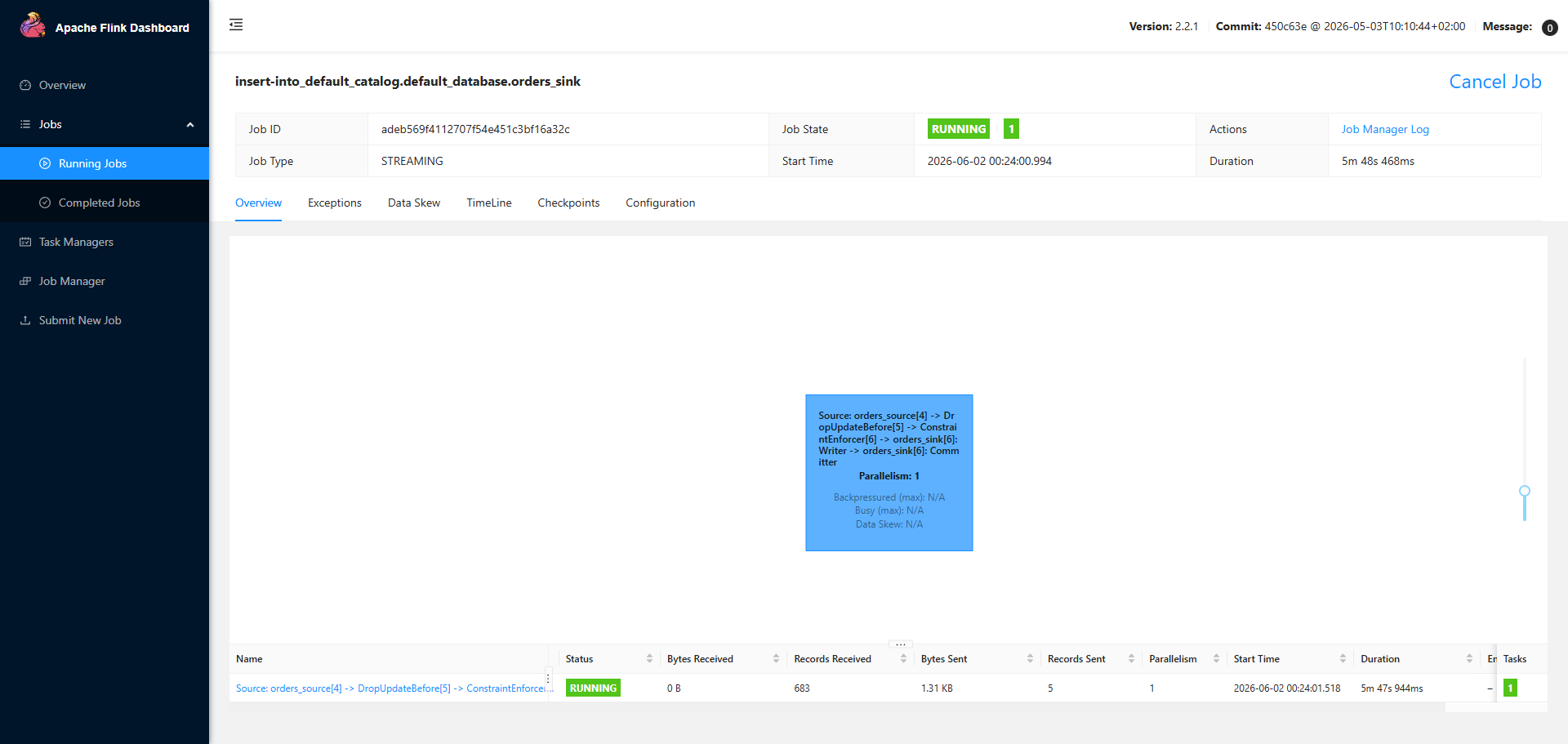Select the Overview tab of the job
1568x744 pixels.
point(258,203)
